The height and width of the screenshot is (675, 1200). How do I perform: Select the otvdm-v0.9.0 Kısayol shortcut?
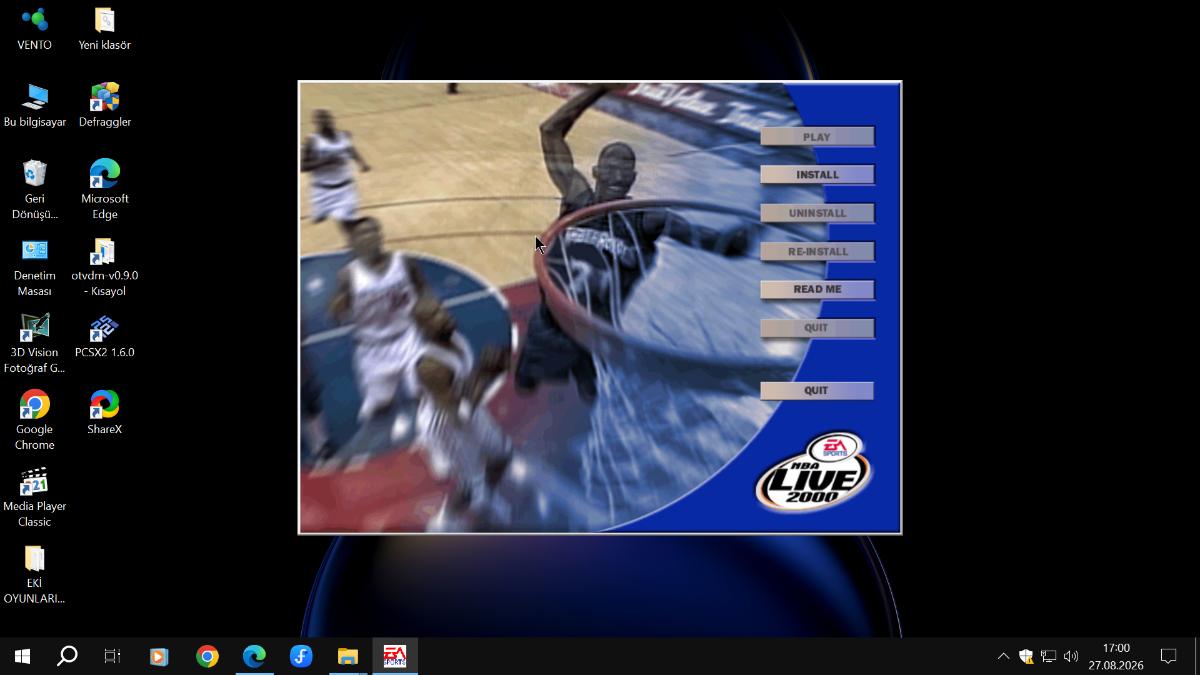point(104,267)
